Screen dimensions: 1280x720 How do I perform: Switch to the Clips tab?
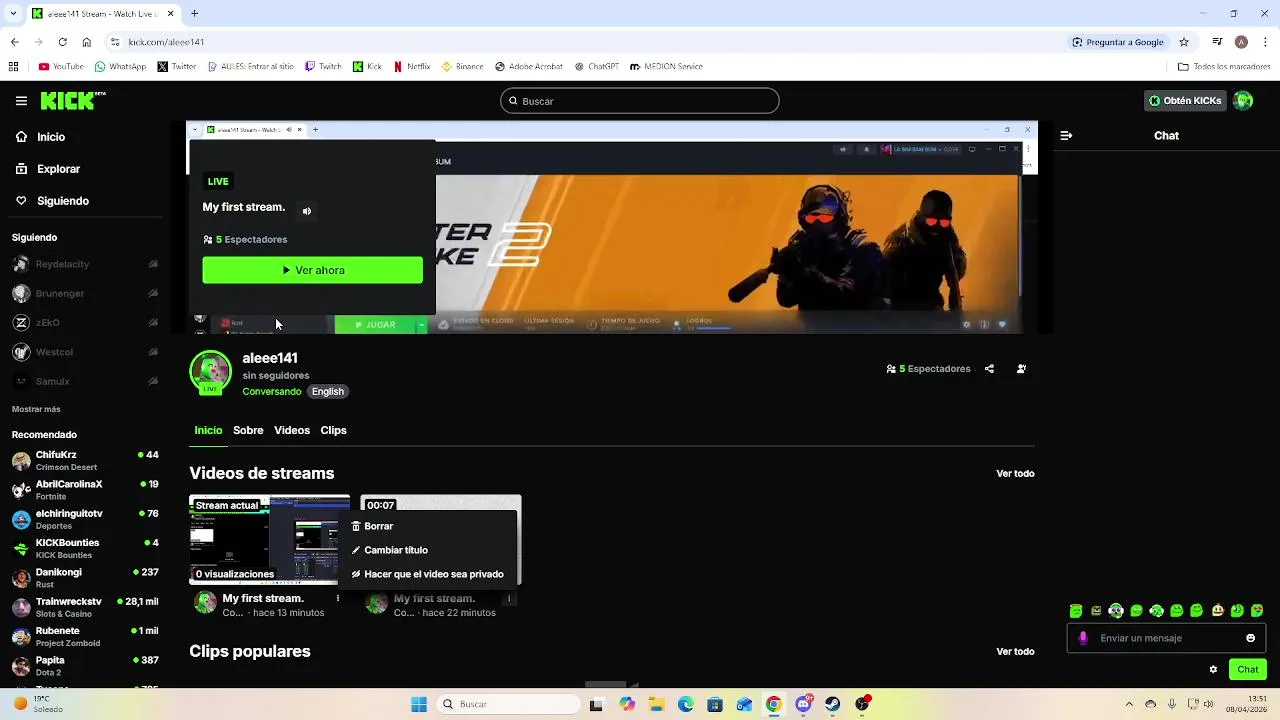coord(333,431)
